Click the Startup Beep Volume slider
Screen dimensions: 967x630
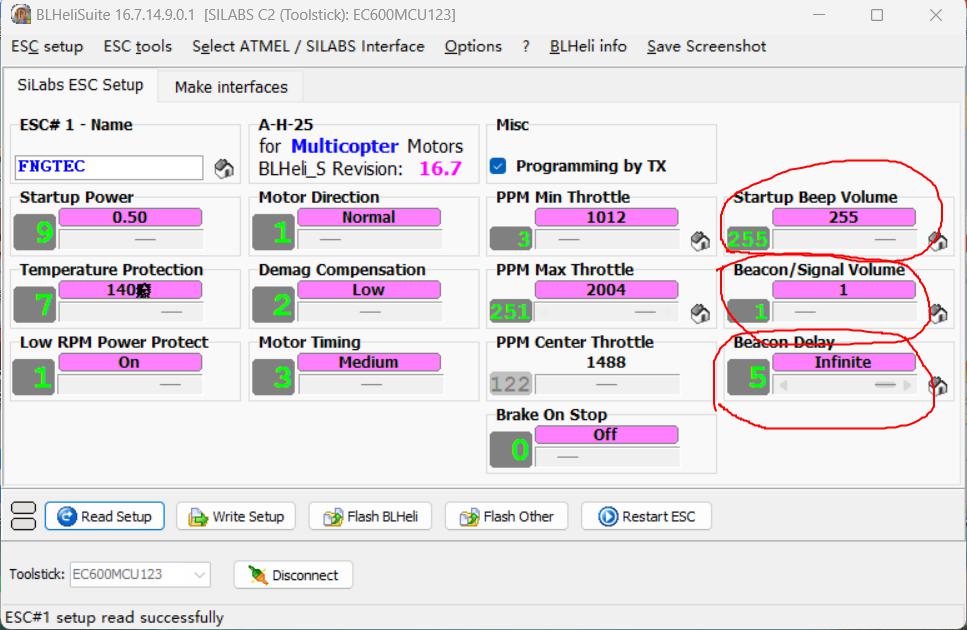click(844, 239)
